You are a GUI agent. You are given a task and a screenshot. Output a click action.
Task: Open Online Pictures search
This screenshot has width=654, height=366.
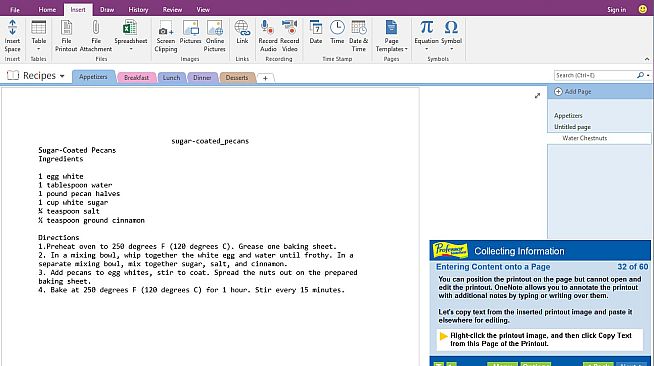(x=214, y=35)
